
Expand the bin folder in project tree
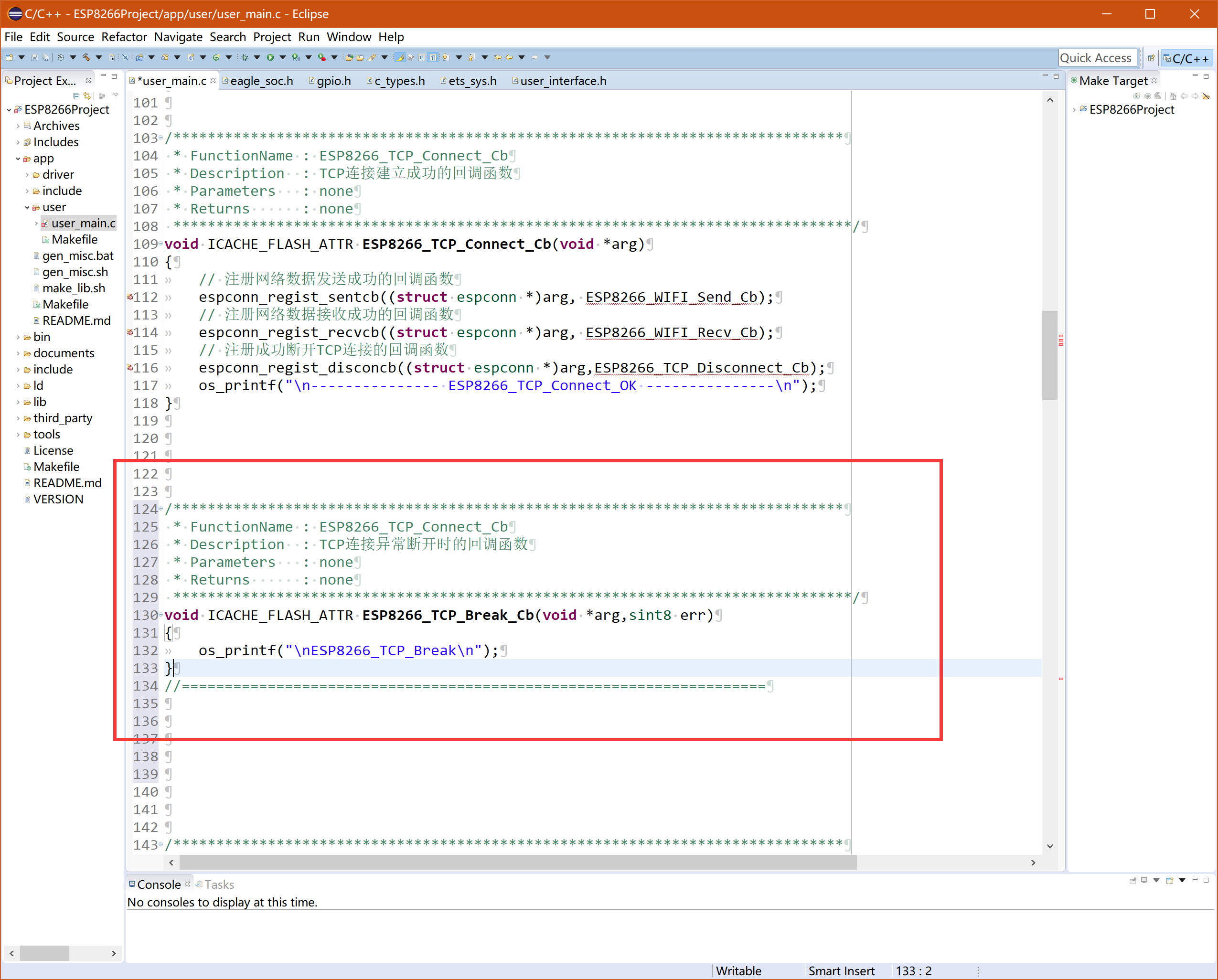point(18,337)
